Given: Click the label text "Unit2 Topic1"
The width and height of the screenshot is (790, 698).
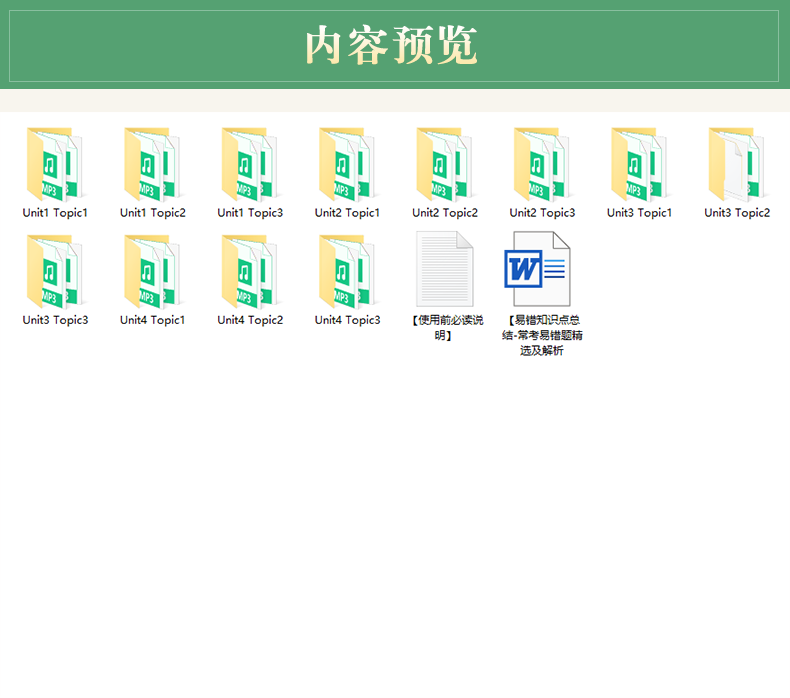Looking at the screenshot, I should click(347, 213).
